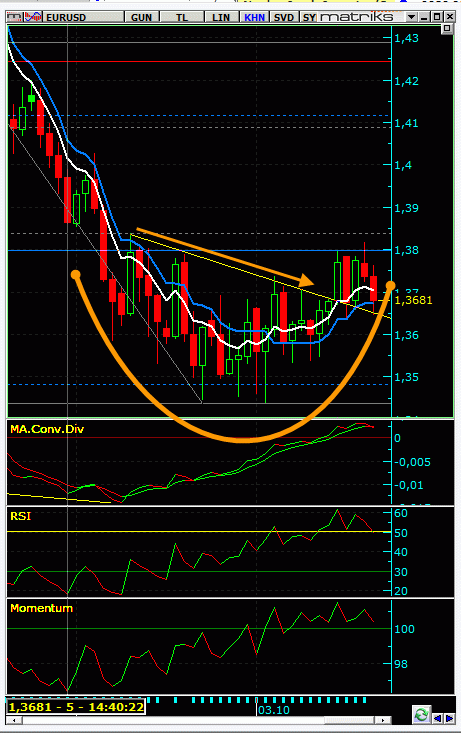This screenshot has height=733, width=461.
Task: Click the RSI indicator label
Action: [21, 516]
